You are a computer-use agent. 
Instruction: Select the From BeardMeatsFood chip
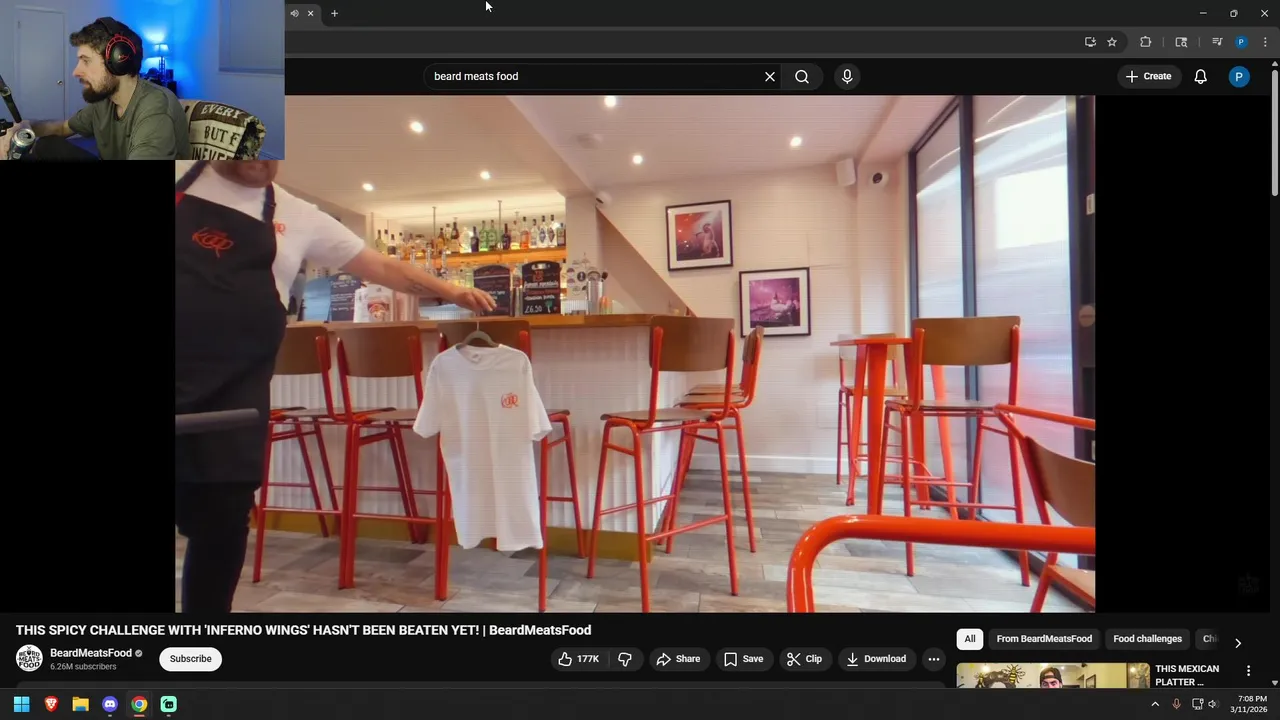pyautogui.click(x=1044, y=639)
